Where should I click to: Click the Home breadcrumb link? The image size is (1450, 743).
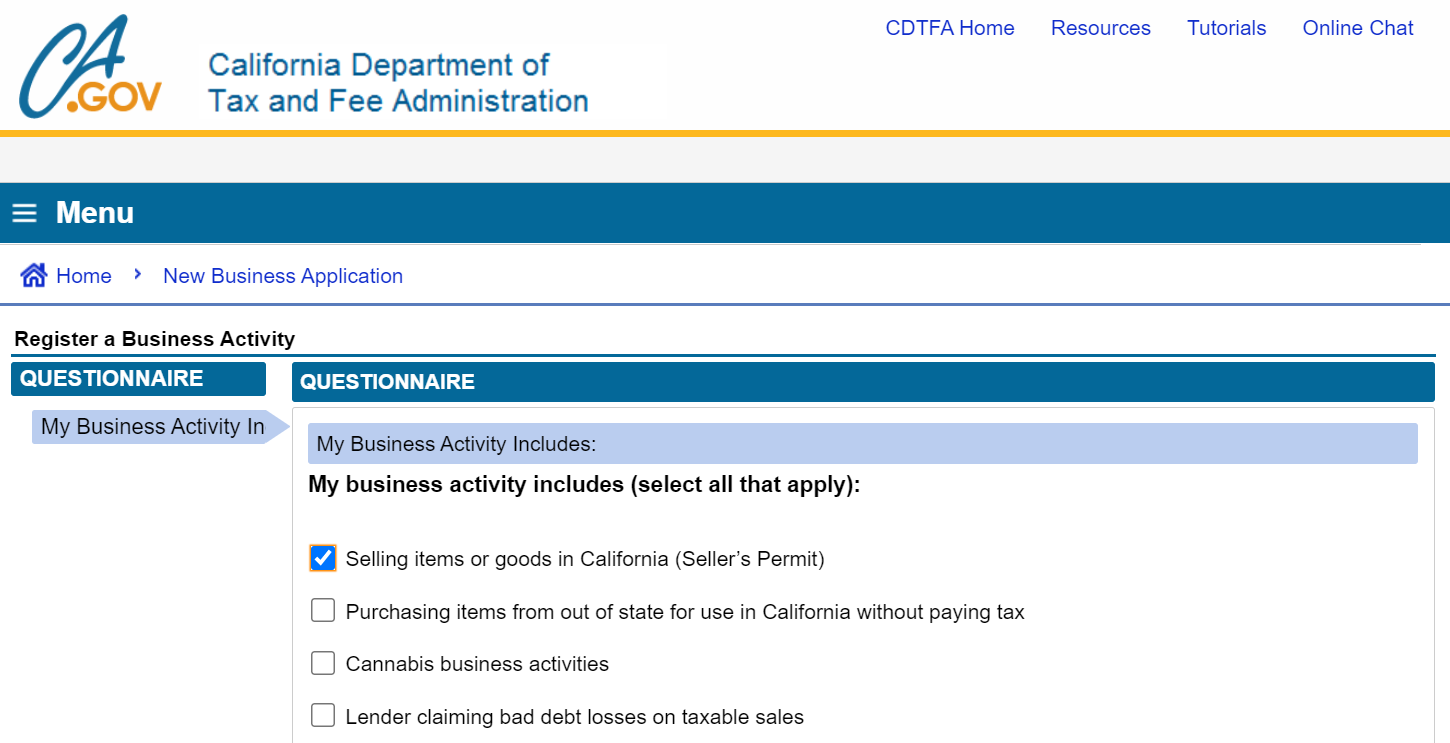pyautogui.click(x=84, y=276)
